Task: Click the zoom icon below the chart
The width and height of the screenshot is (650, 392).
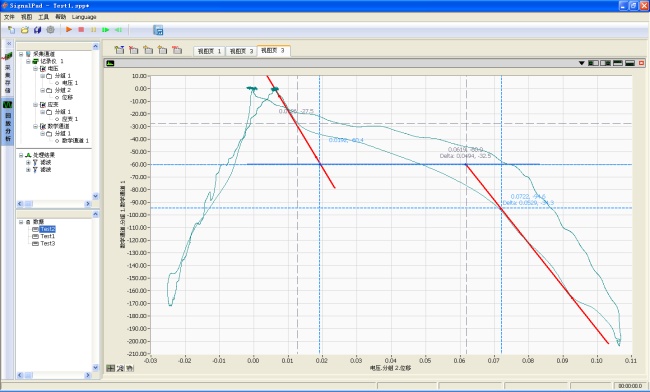Action: point(120,368)
